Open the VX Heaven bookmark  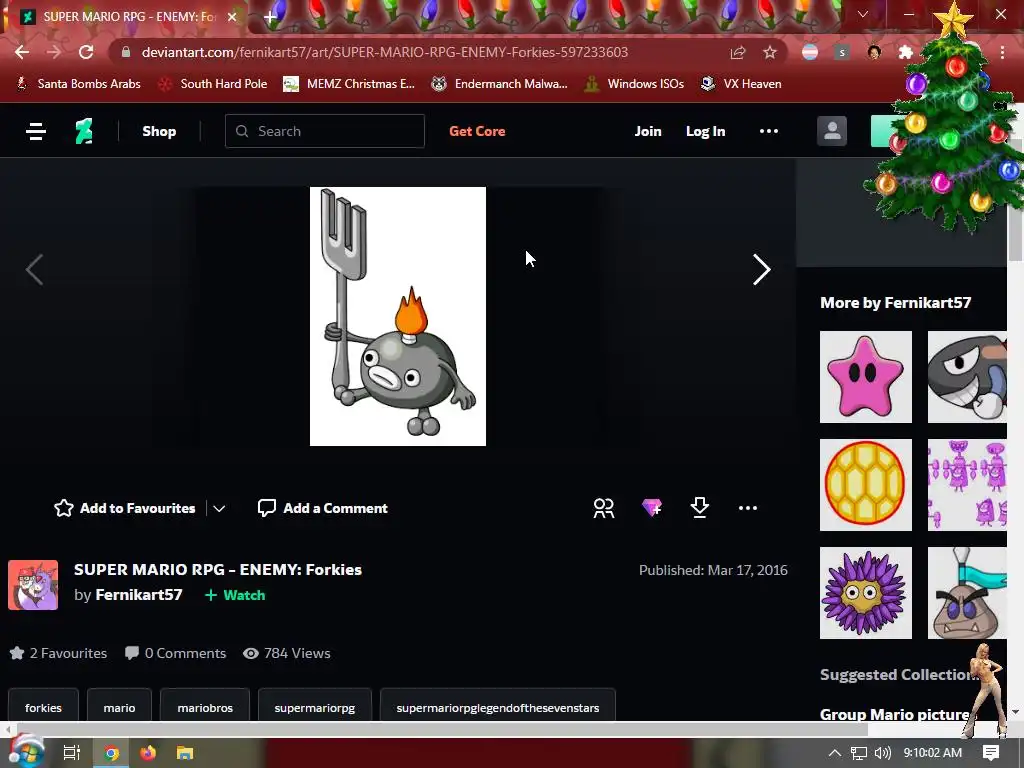[741, 84]
